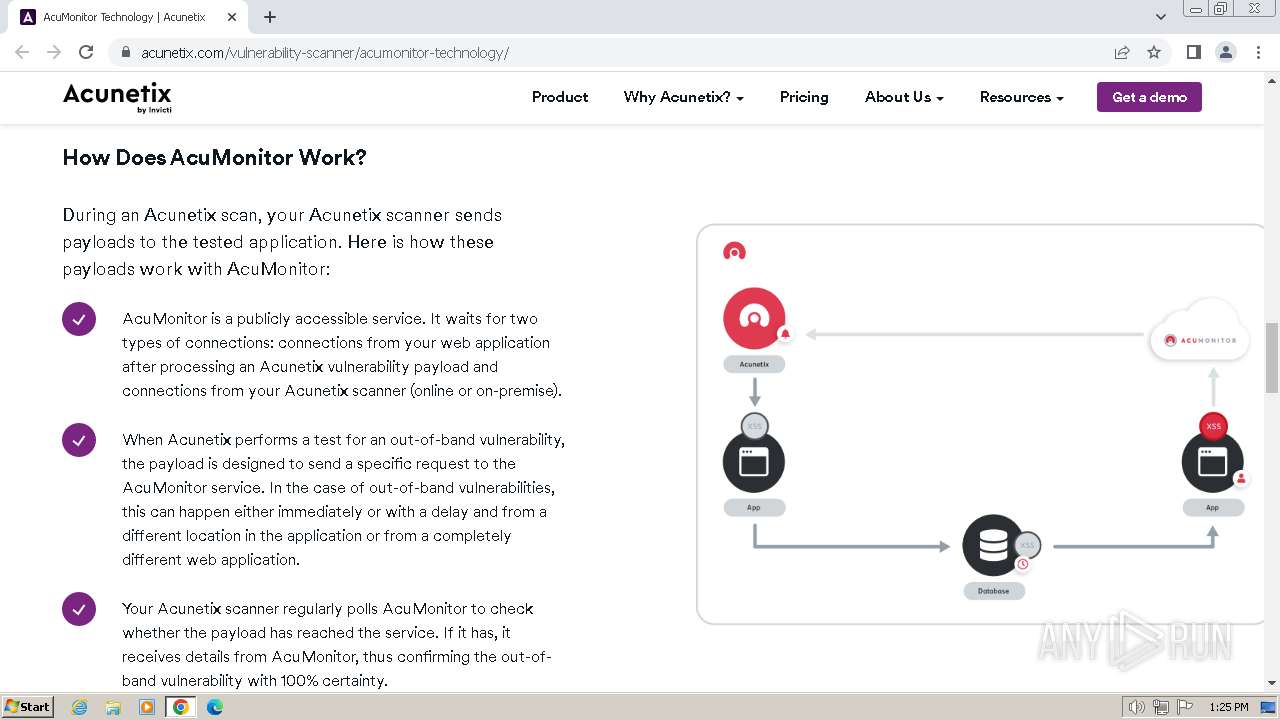Switch to Chrome on the taskbar

tap(181, 707)
